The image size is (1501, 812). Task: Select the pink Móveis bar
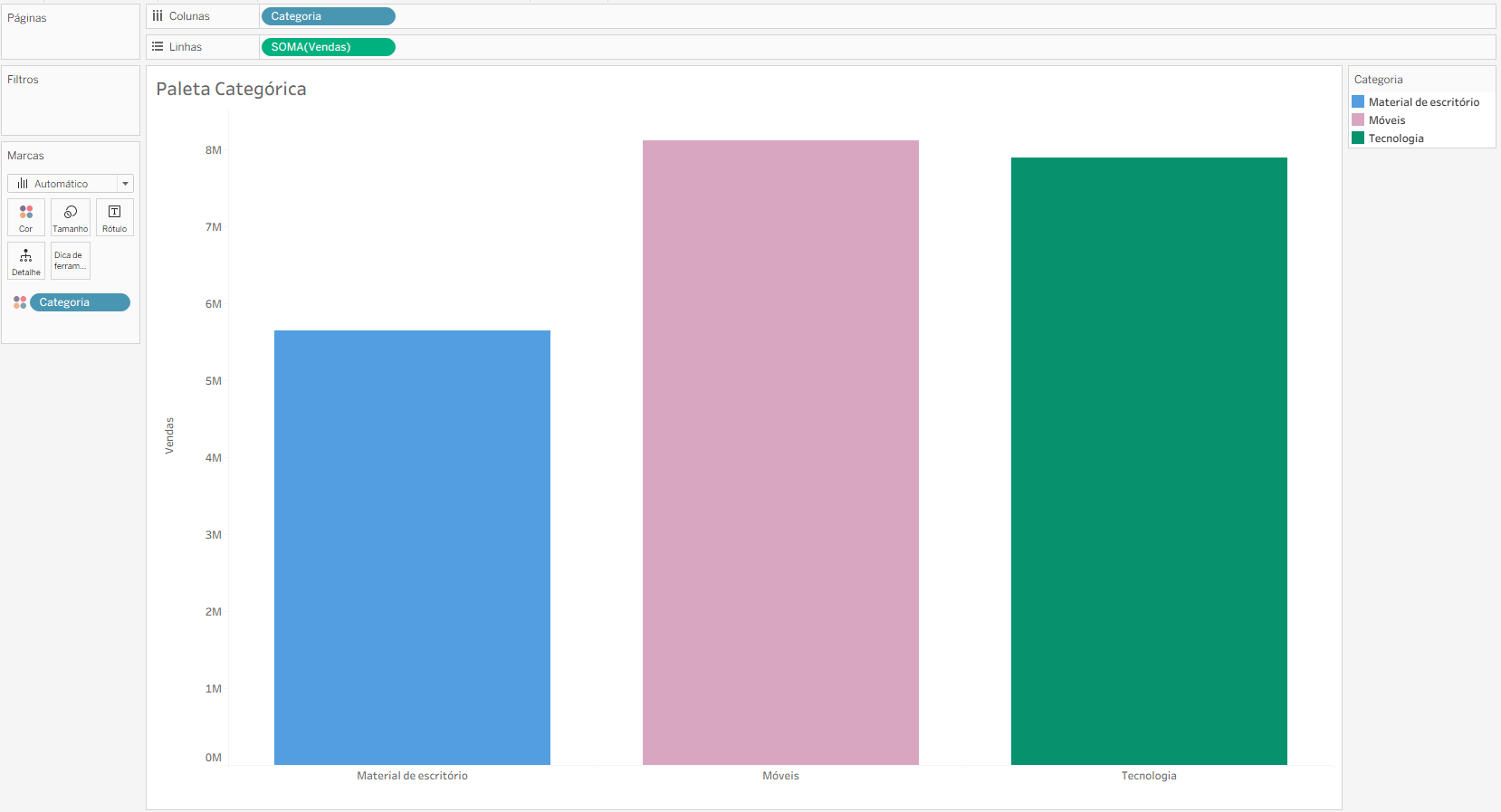click(x=780, y=453)
